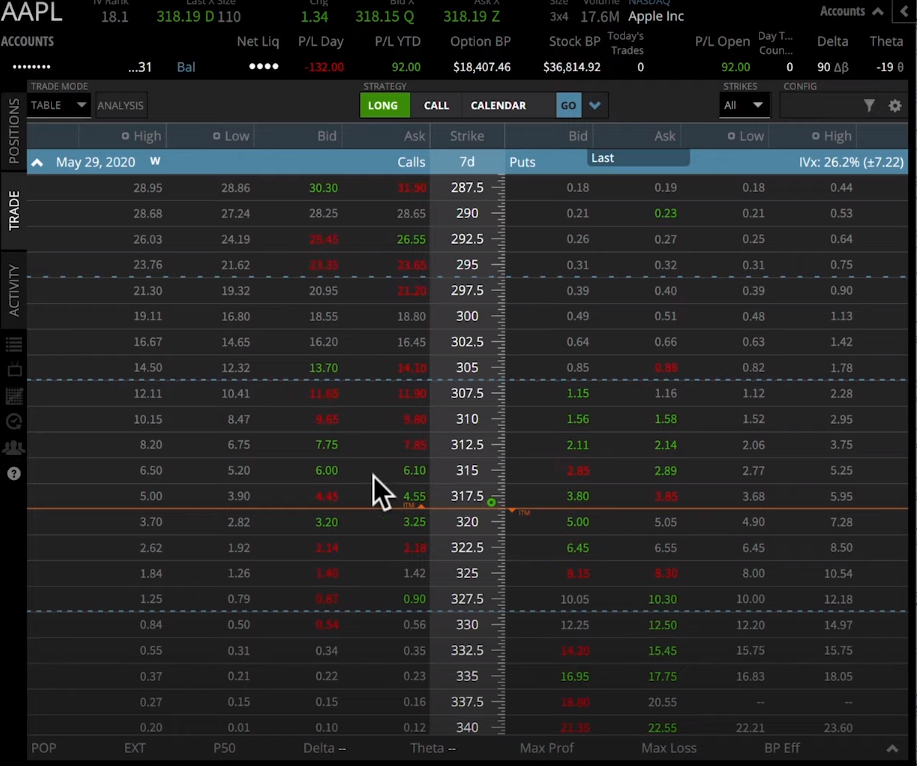Screen dimensions: 917x766
Task: Open the strategy dropdown chevron beside GO
Action: click(595, 106)
